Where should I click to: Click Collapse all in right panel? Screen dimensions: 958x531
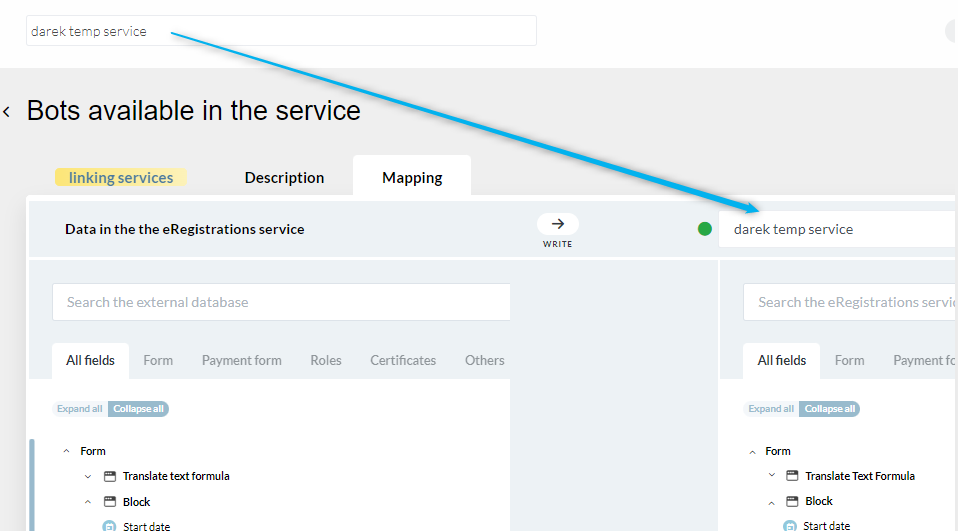click(830, 409)
